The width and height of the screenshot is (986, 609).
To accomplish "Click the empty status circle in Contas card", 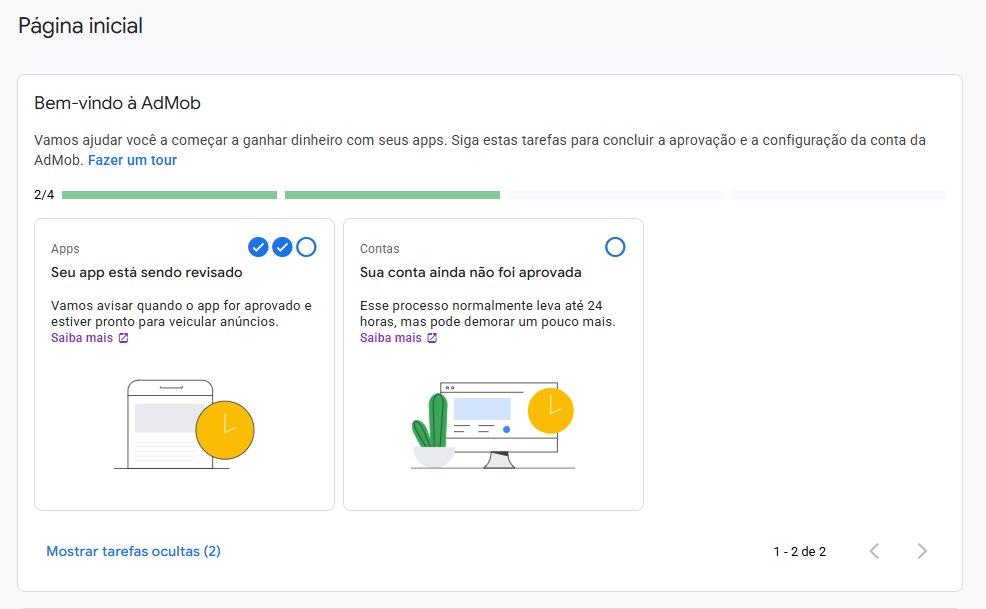I will point(615,247).
